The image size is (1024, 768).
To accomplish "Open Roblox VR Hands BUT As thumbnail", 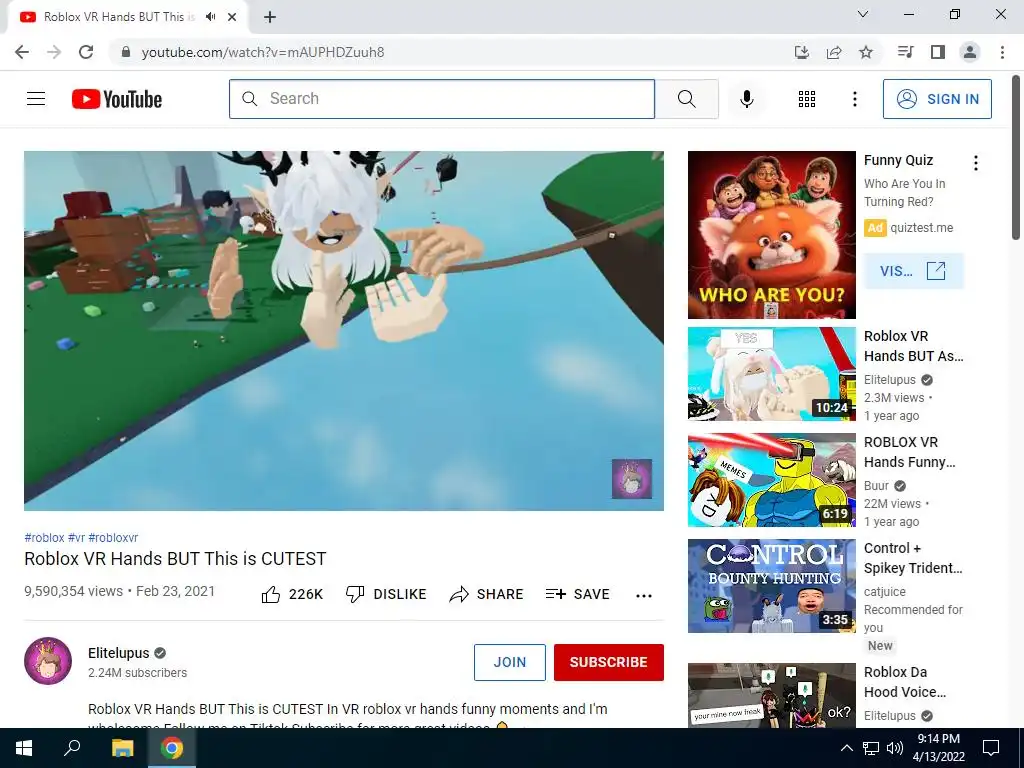I will (x=771, y=374).
